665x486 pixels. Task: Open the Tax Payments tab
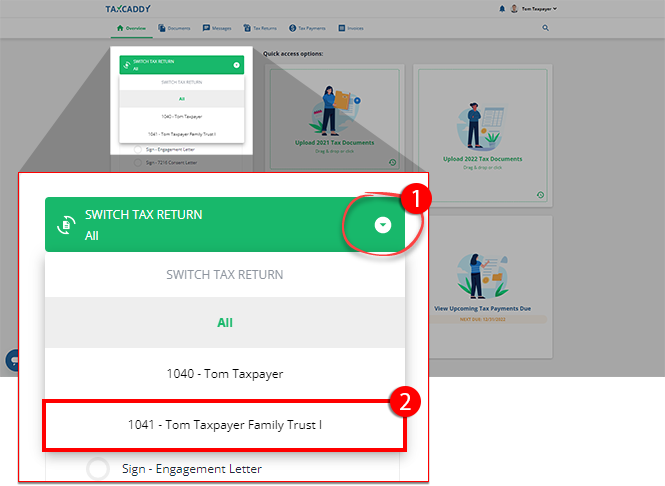point(307,28)
